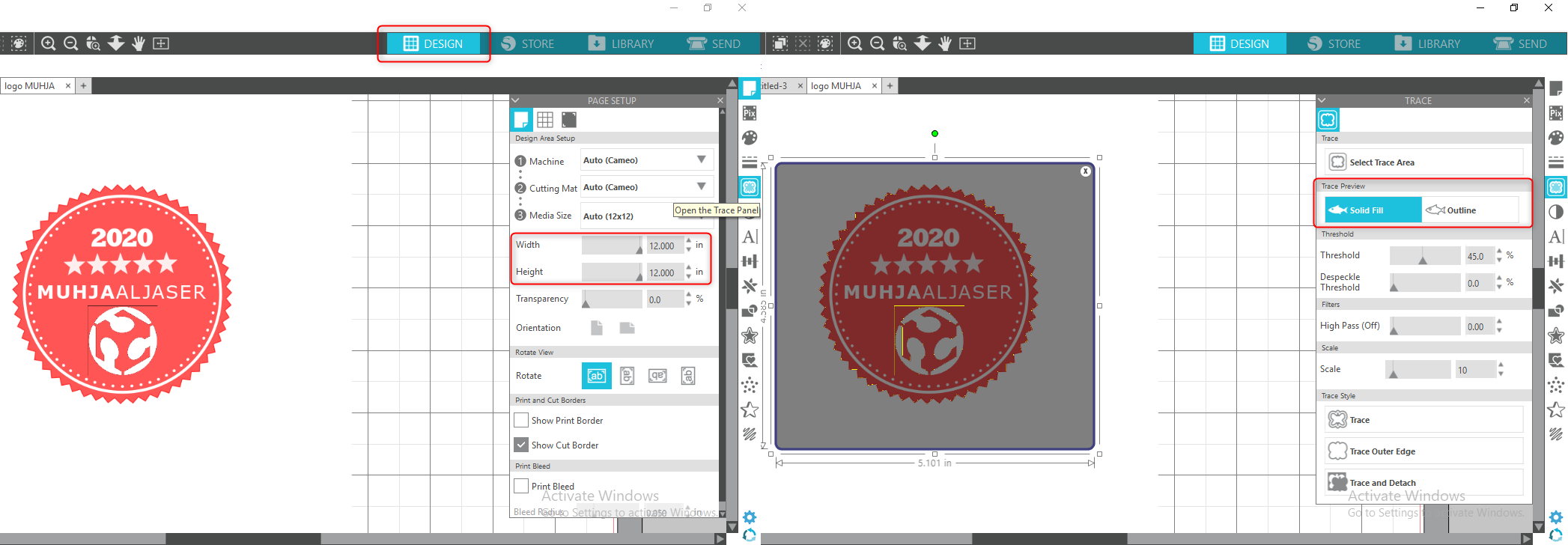This screenshot has width=1568, height=545.
Task: Click the Deselect All icon in the Trace window toolbar
Action: (803, 43)
